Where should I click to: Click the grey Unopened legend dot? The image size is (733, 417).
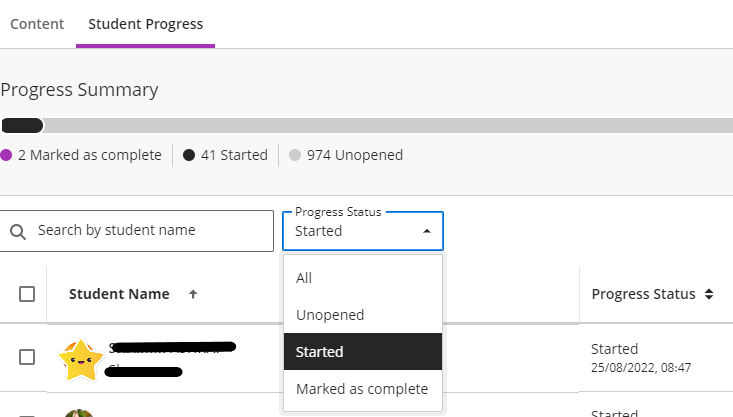point(295,155)
